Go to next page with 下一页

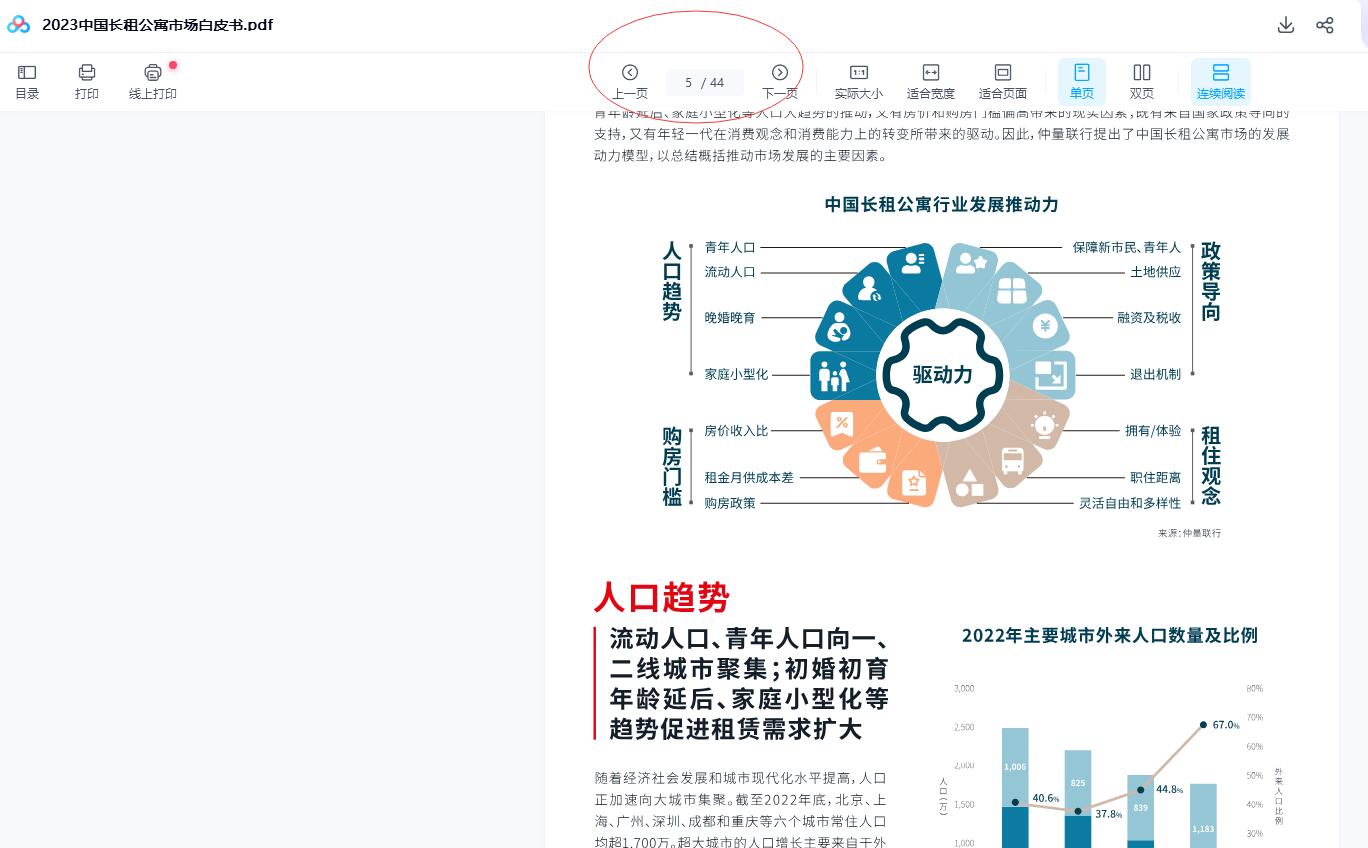coord(780,81)
